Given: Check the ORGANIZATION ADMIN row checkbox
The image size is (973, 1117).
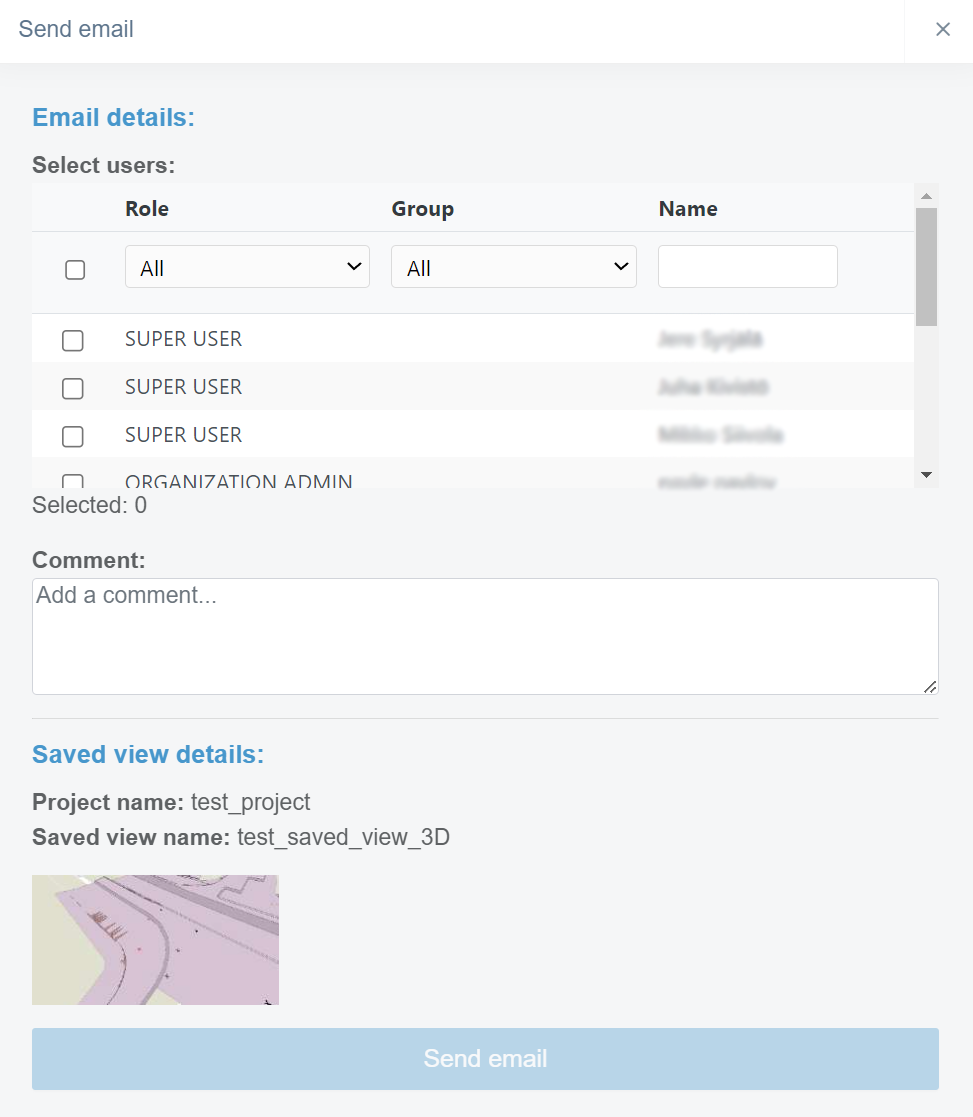Looking at the screenshot, I should point(73,481).
